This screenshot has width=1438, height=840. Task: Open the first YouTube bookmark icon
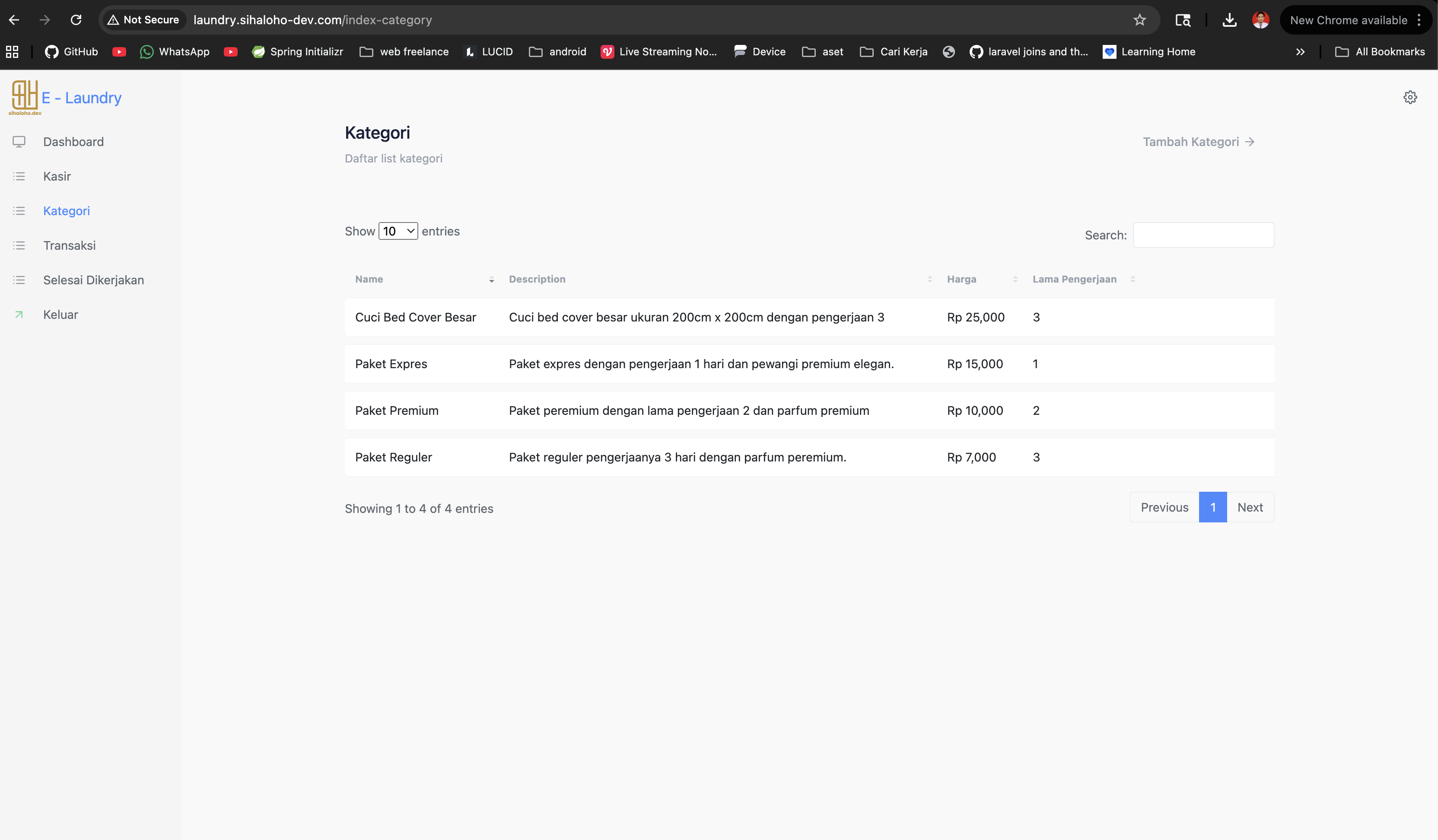click(119, 52)
